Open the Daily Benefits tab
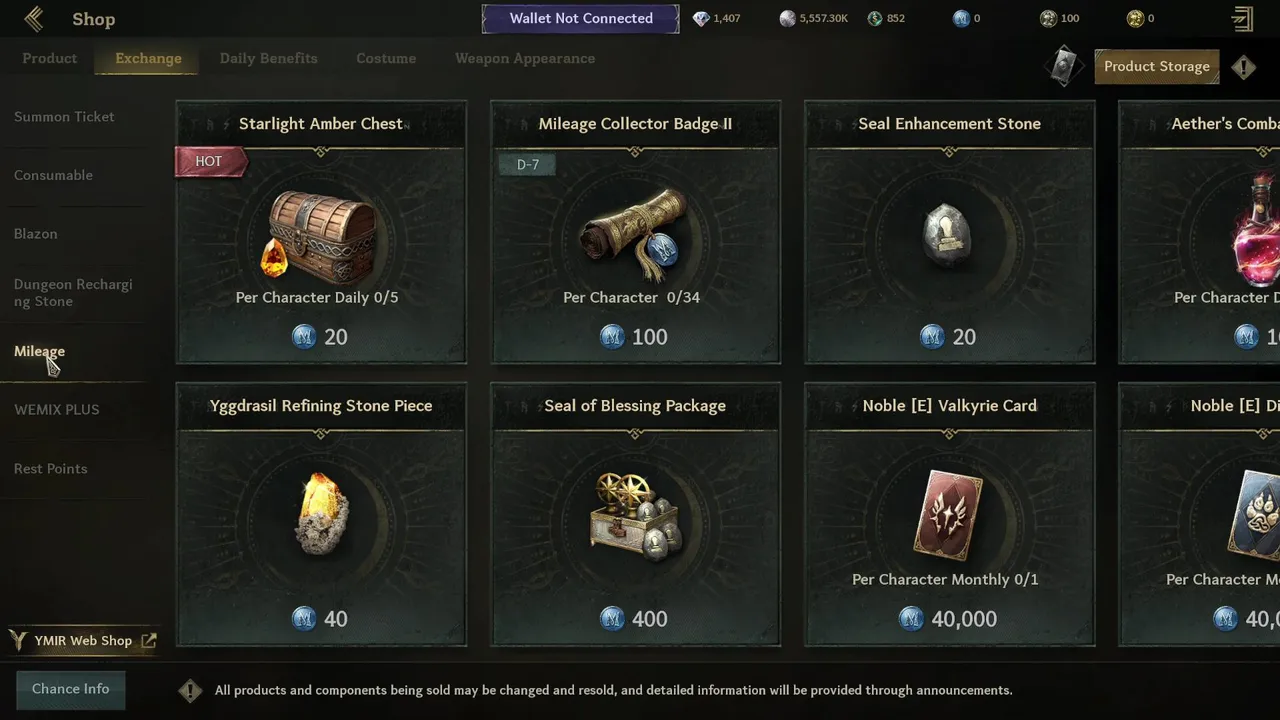1280x720 pixels. [269, 59]
